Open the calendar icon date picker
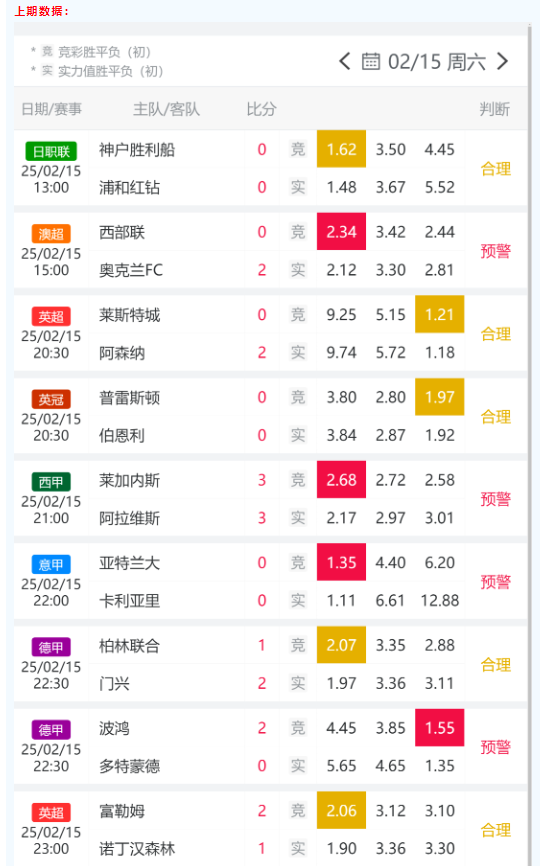Viewport: 541px width, 866px height. coord(371,61)
